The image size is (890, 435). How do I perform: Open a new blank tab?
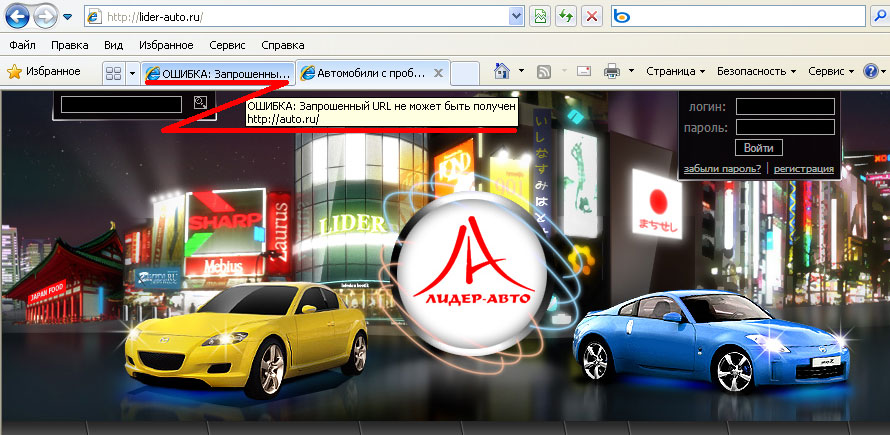tap(465, 73)
